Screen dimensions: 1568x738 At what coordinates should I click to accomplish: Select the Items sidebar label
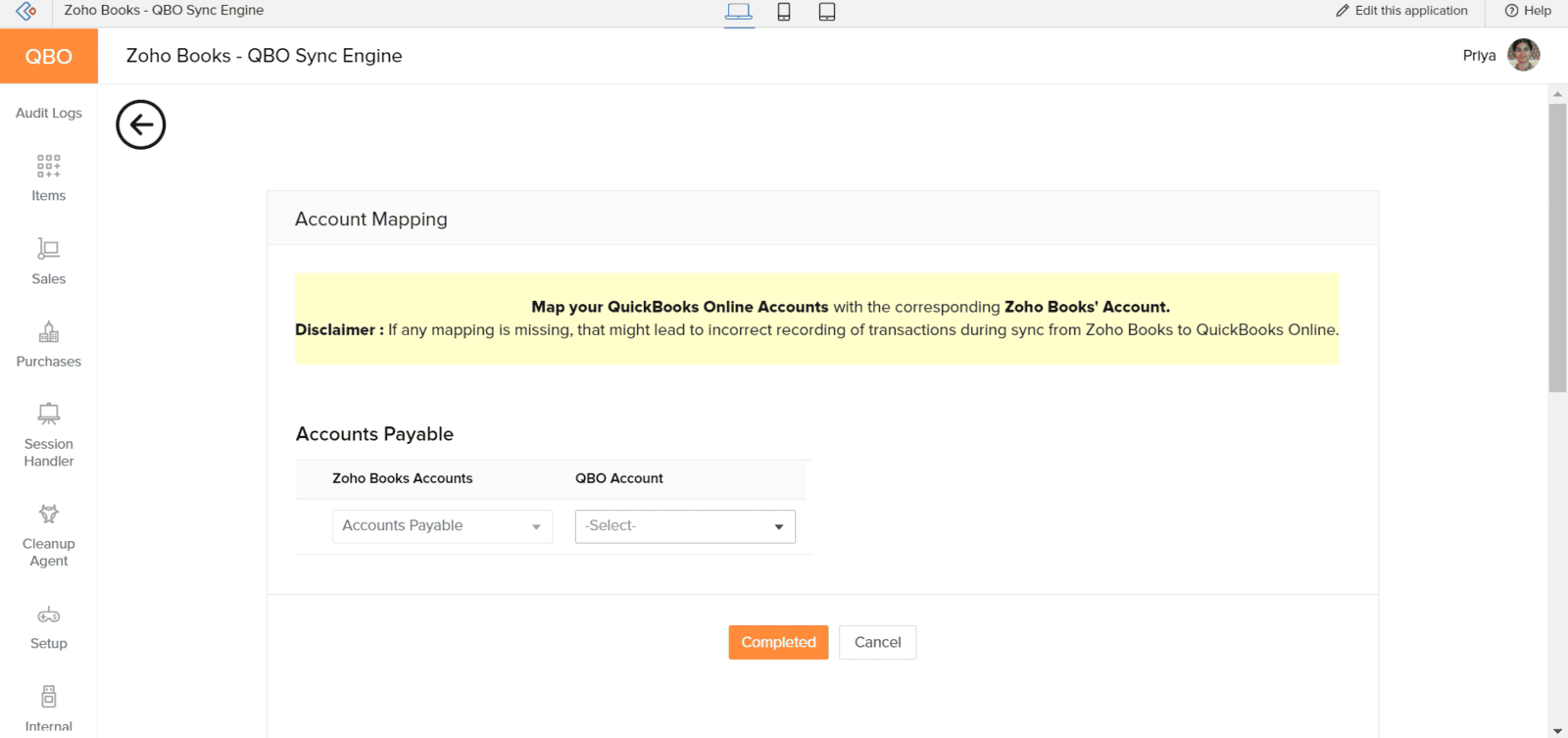(x=49, y=196)
